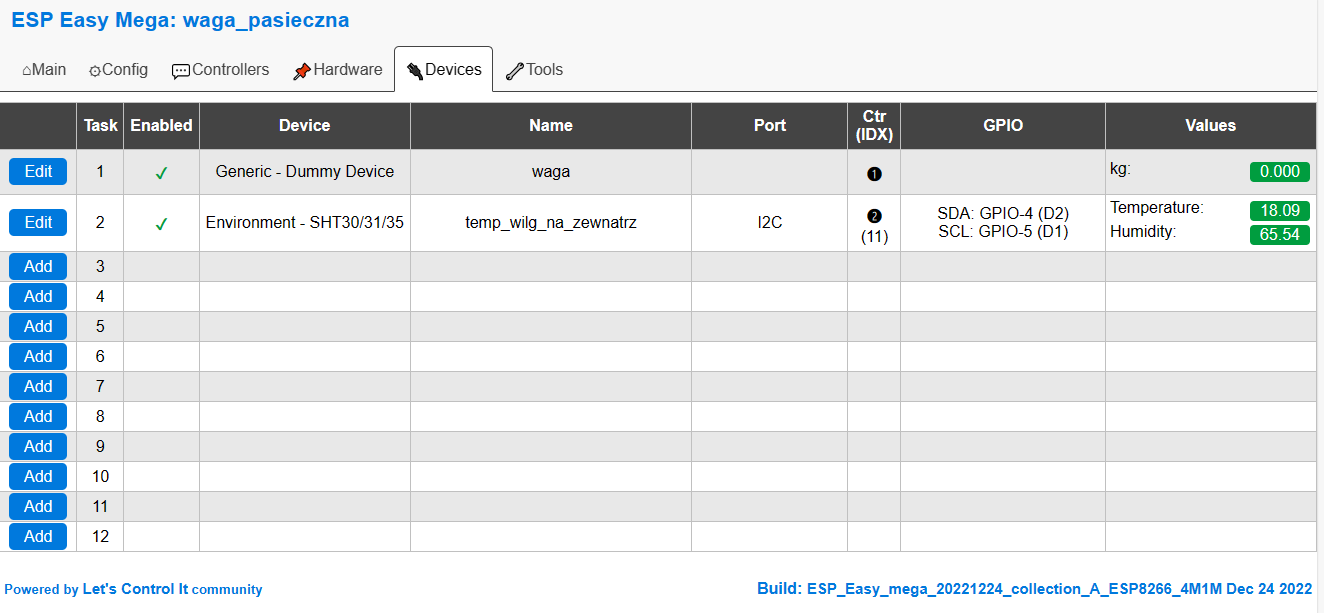
Task: Click the kg value 0.000
Action: [1280, 172]
